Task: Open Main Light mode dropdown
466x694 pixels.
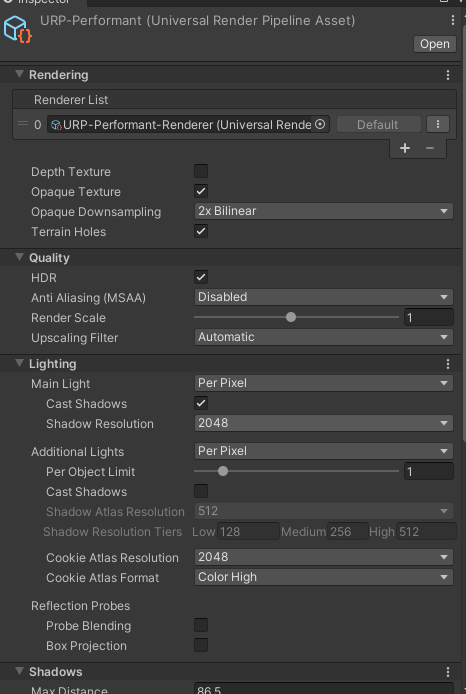Action: pos(324,383)
